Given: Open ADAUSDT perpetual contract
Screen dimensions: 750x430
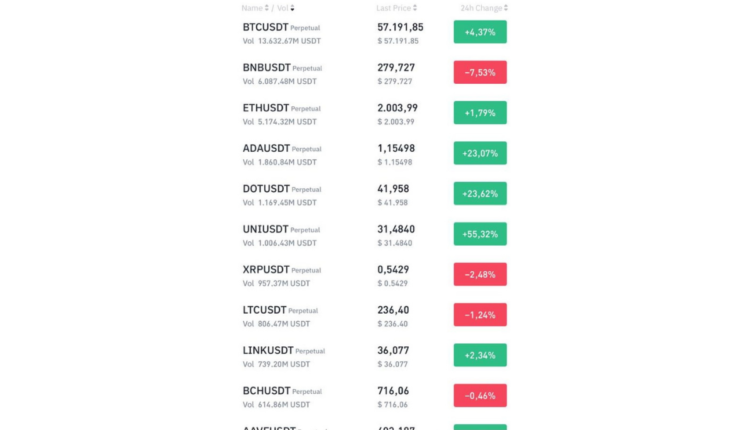Looking at the screenshot, I should [x=266, y=149].
